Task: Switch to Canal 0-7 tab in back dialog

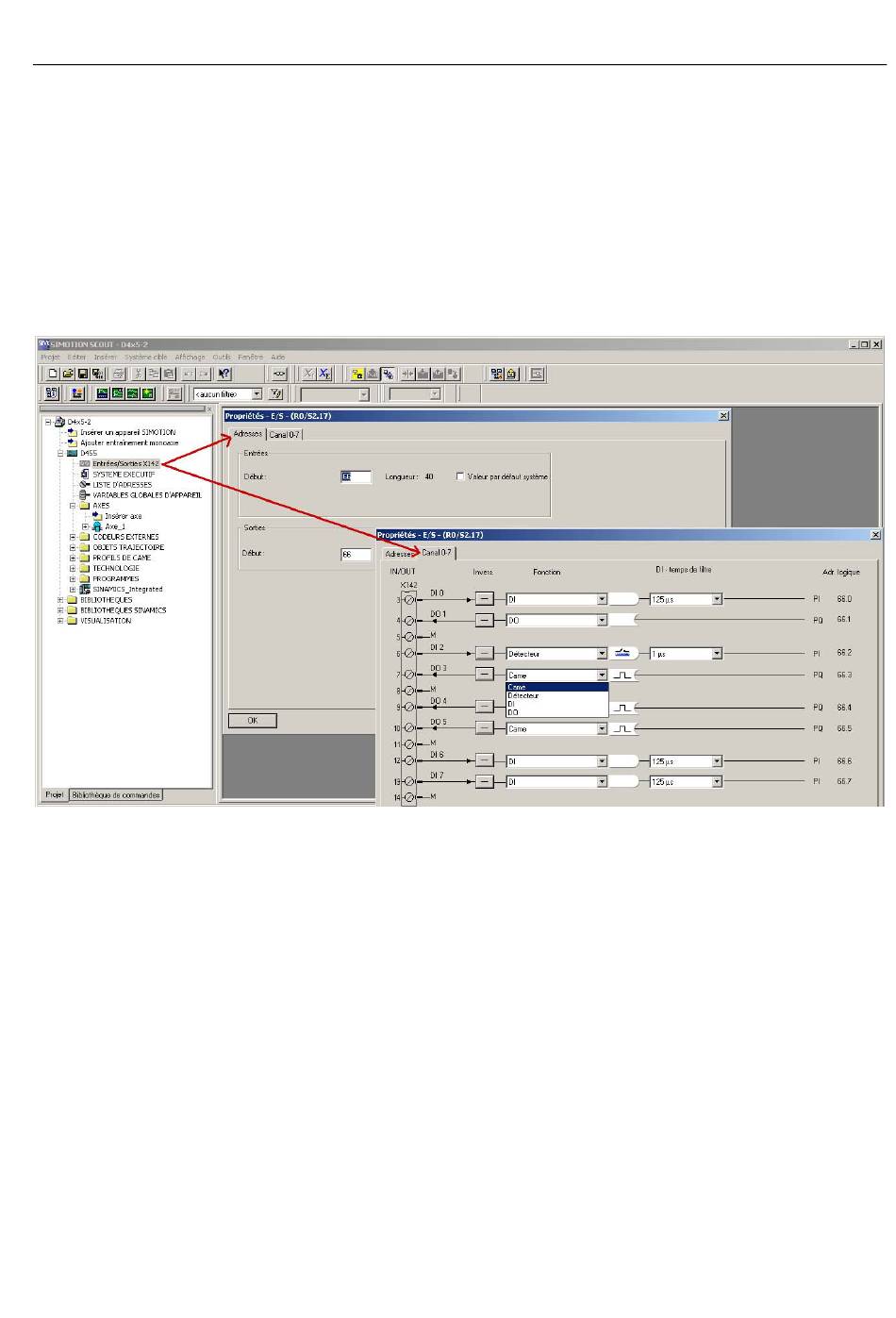Action: pyautogui.click(x=284, y=435)
